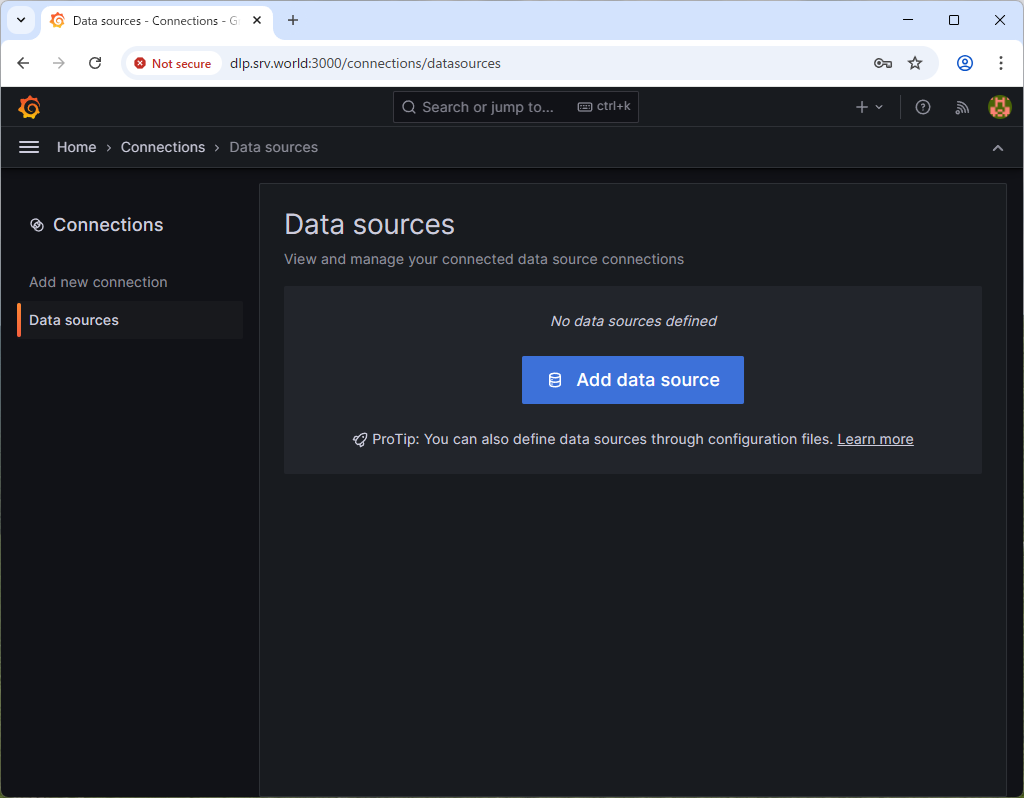Go back in browser history
1024x798 pixels.
23,63
